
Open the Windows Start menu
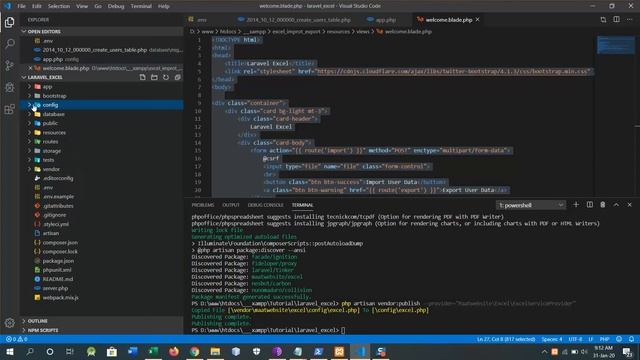pyautogui.click(x=9, y=351)
